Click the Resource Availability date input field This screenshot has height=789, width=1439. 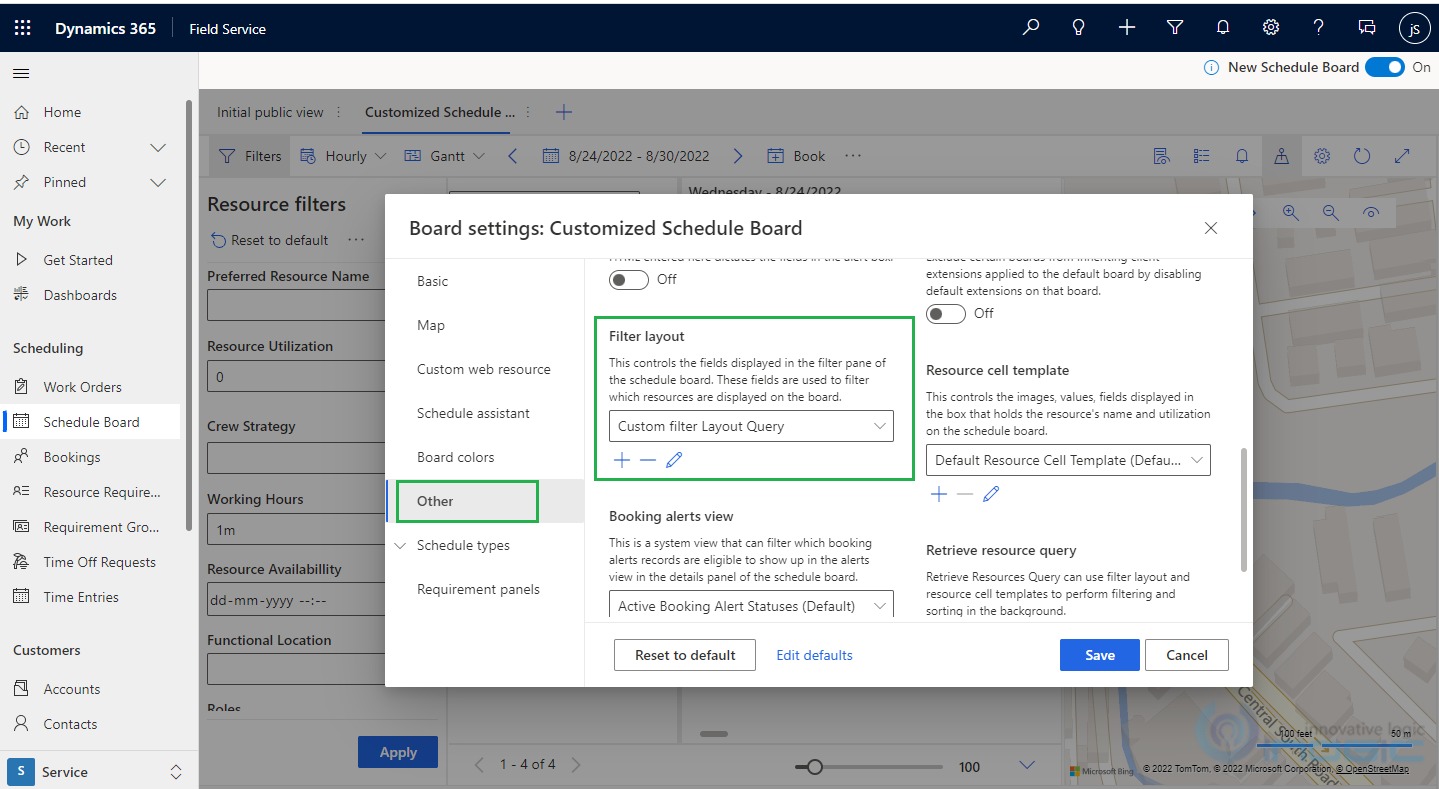pos(295,599)
